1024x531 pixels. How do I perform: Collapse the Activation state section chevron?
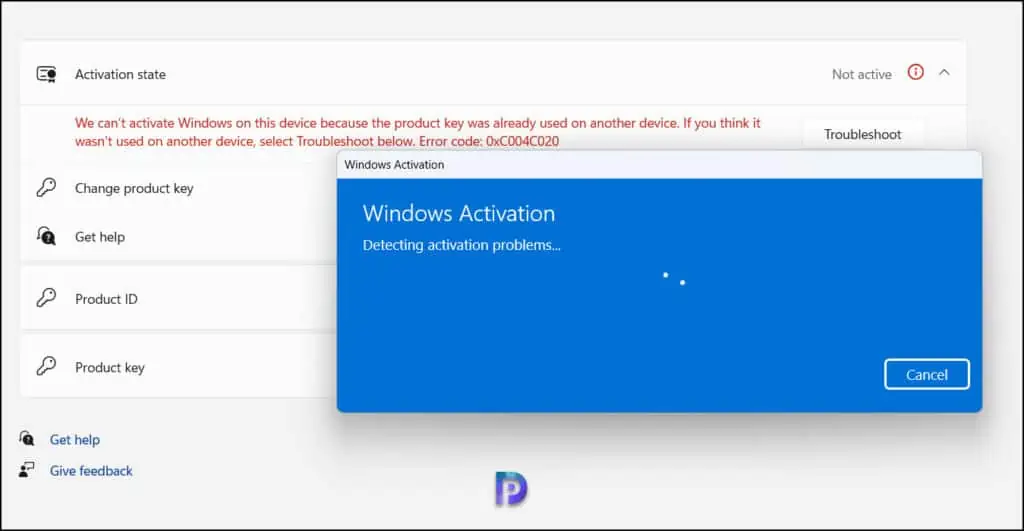944,72
